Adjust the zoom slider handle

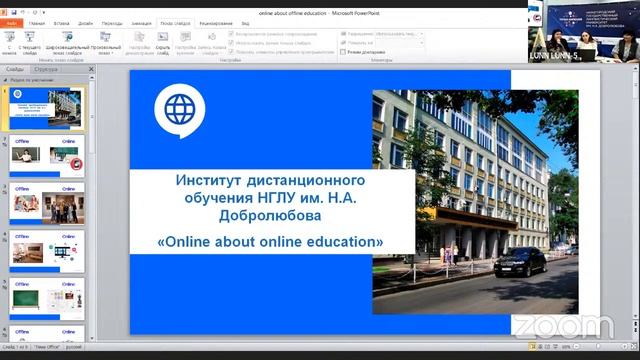click(x=598, y=347)
